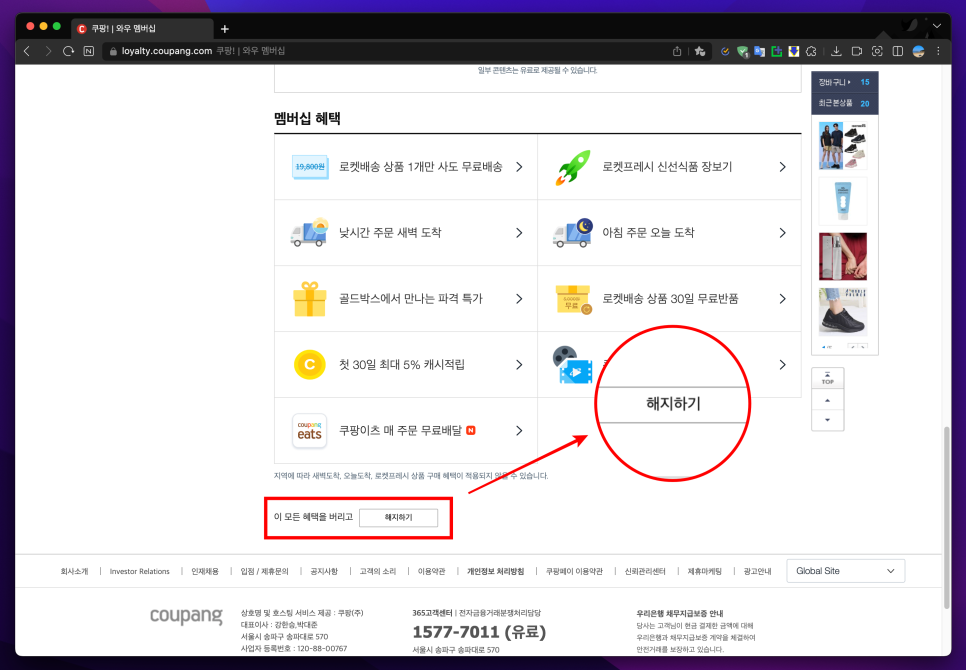Open the 개인정보 처리방침 footer link

pos(495,571)
